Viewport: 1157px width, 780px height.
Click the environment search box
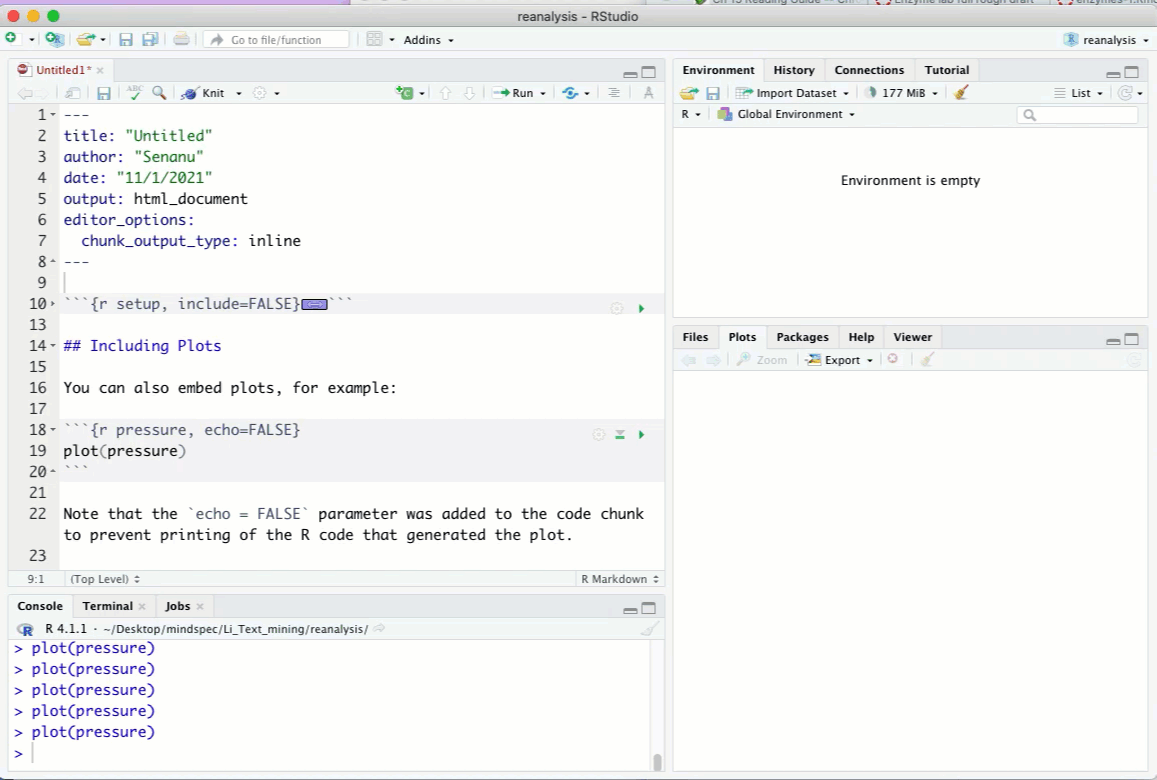(x=1078, y=115)
